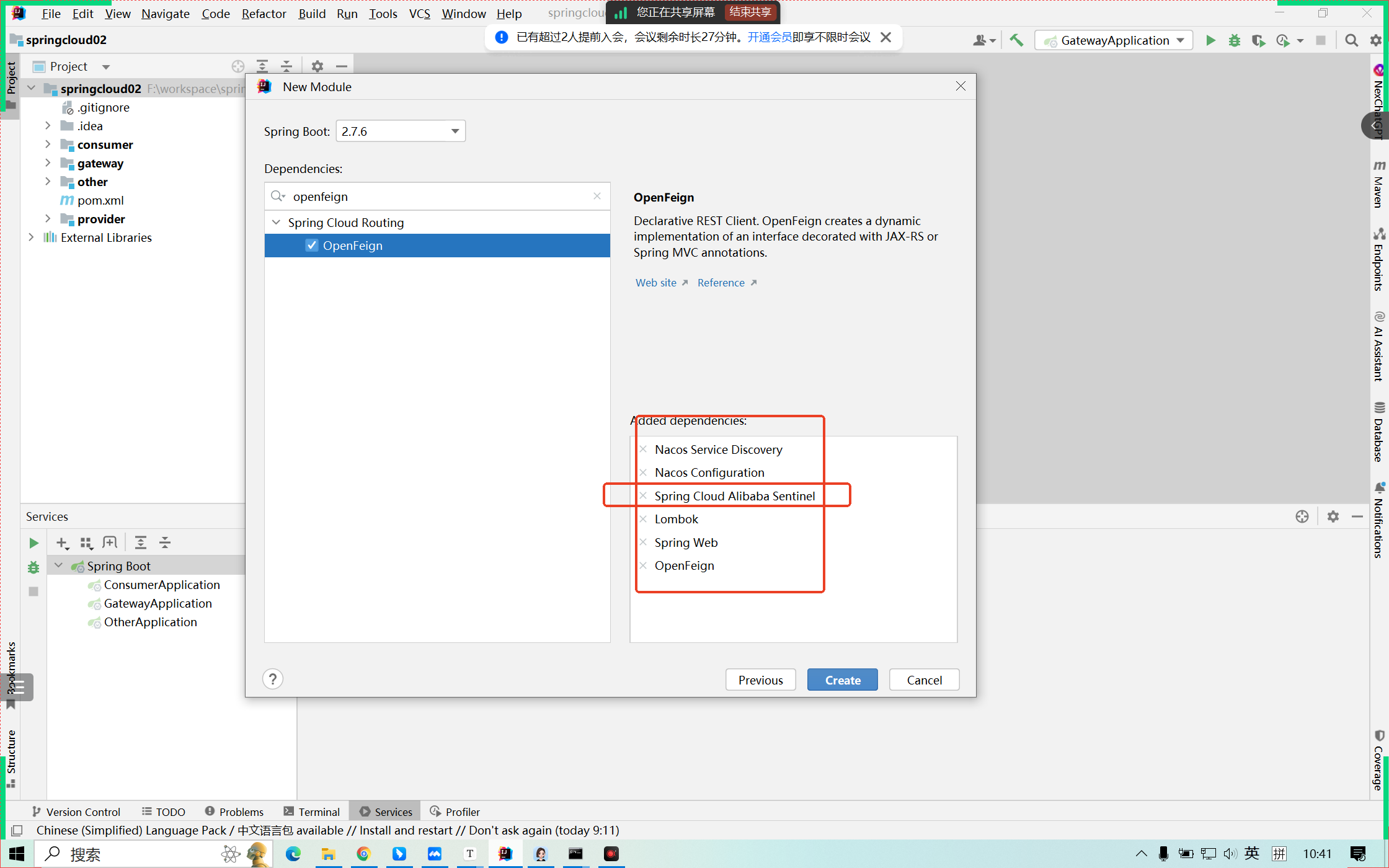Open Endpoints tool window on right sidebar

tap(1378, 260)
